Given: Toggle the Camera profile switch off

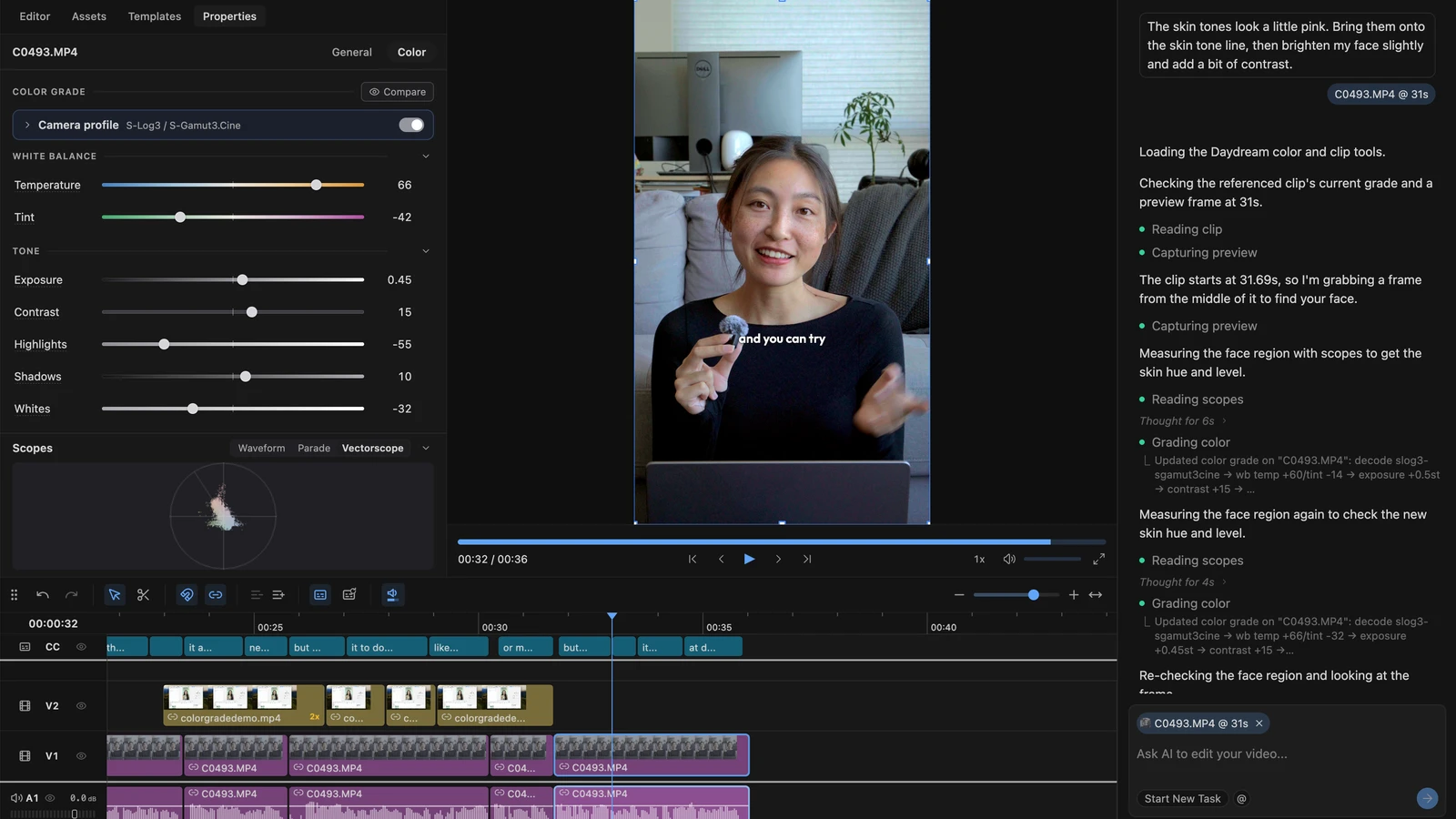Looking at the screenshot, I should coord(411,125).
